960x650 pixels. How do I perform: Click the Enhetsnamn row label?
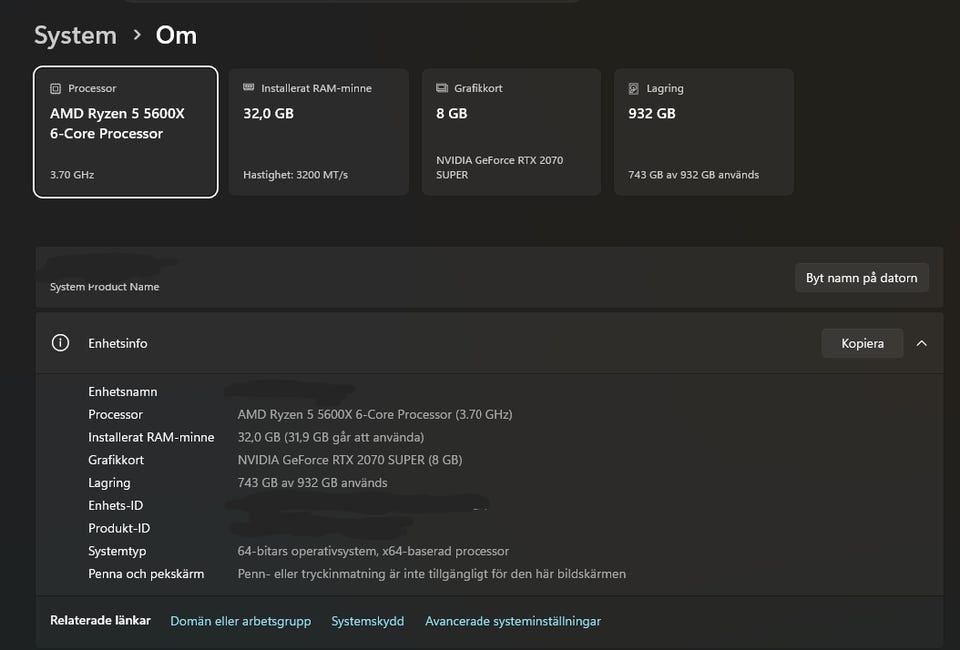pyautogui.click(x=122, y=392)
